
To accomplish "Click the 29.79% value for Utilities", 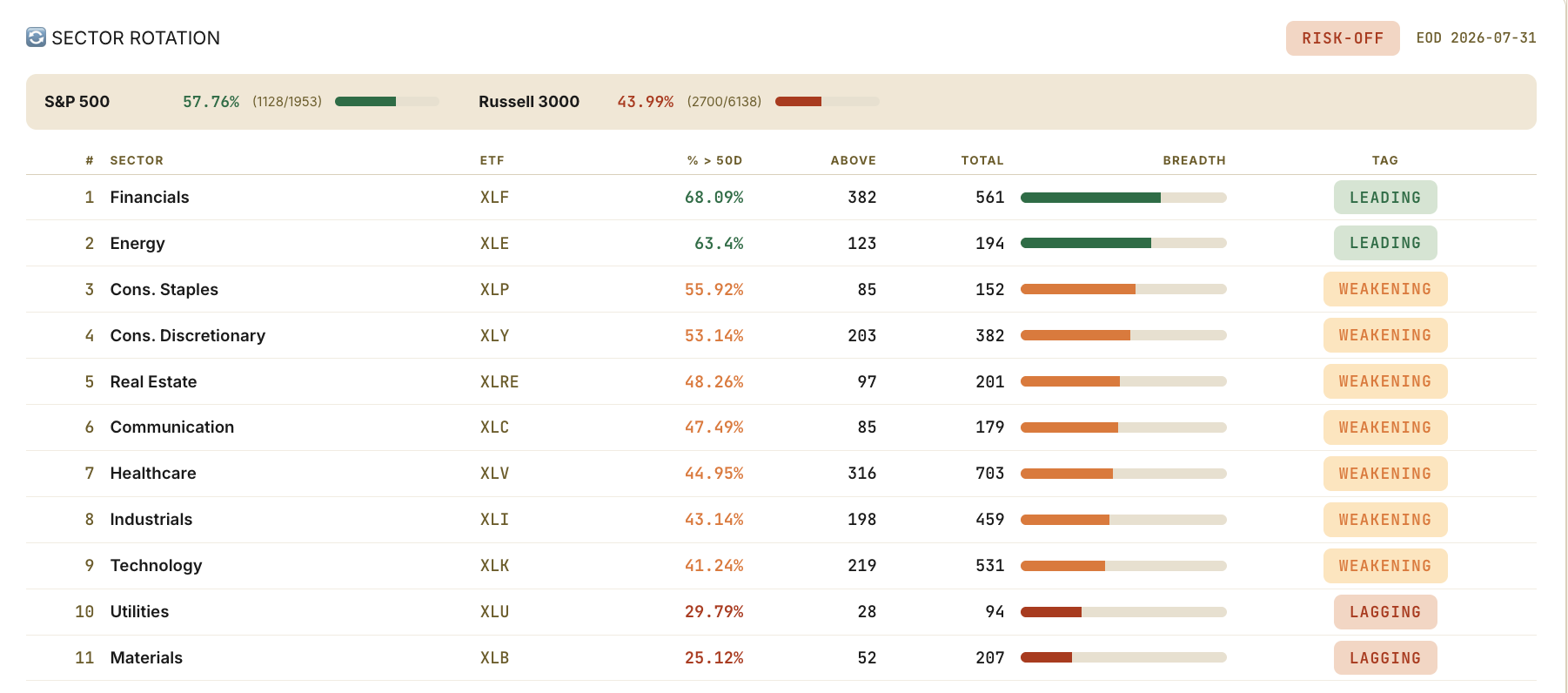I will pyautogui.click(x=714, y=612).
